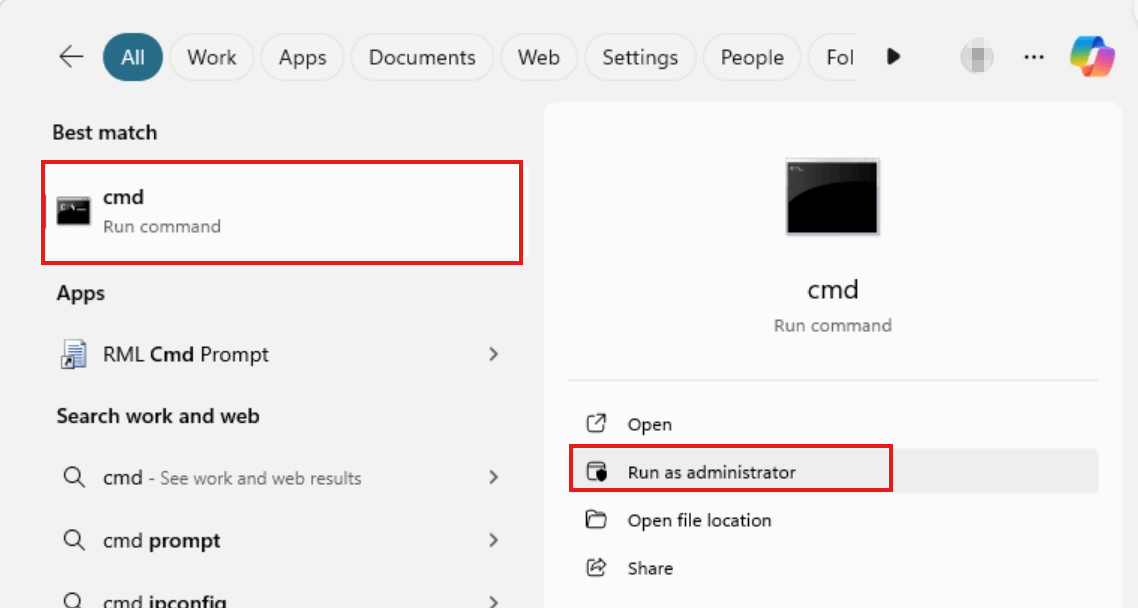Select the cmd Best match result
This screenshot has height=608, width=1138.
pyautogui.click(x=282, y=212)
